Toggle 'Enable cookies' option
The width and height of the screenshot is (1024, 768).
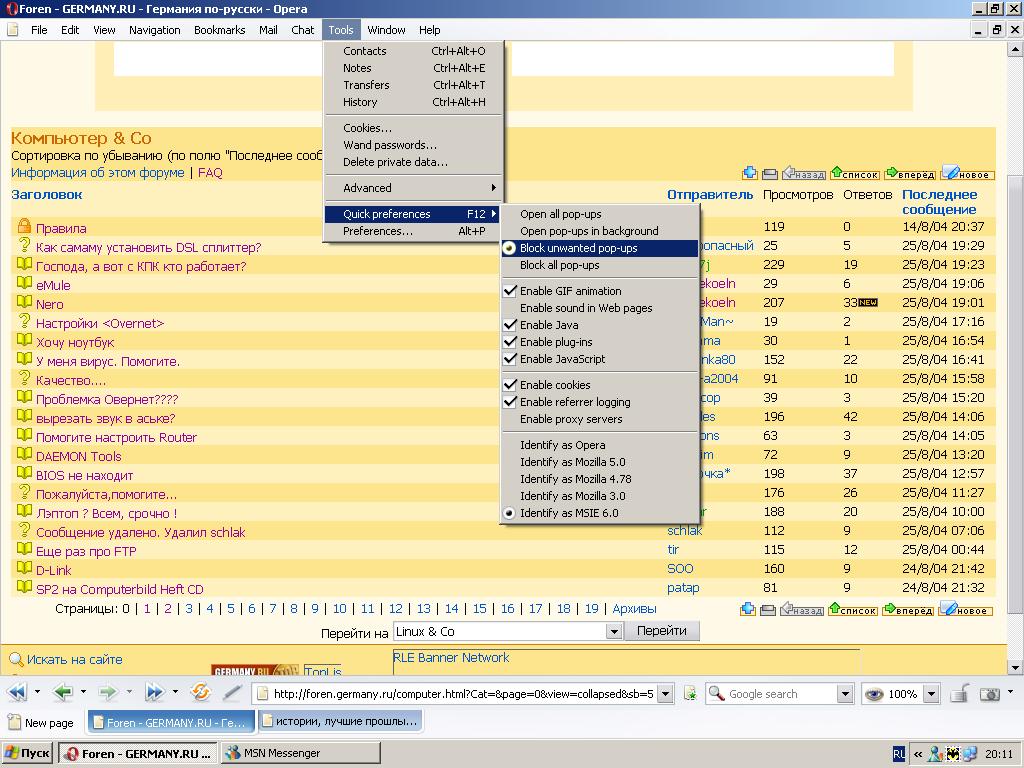point(600,385)
